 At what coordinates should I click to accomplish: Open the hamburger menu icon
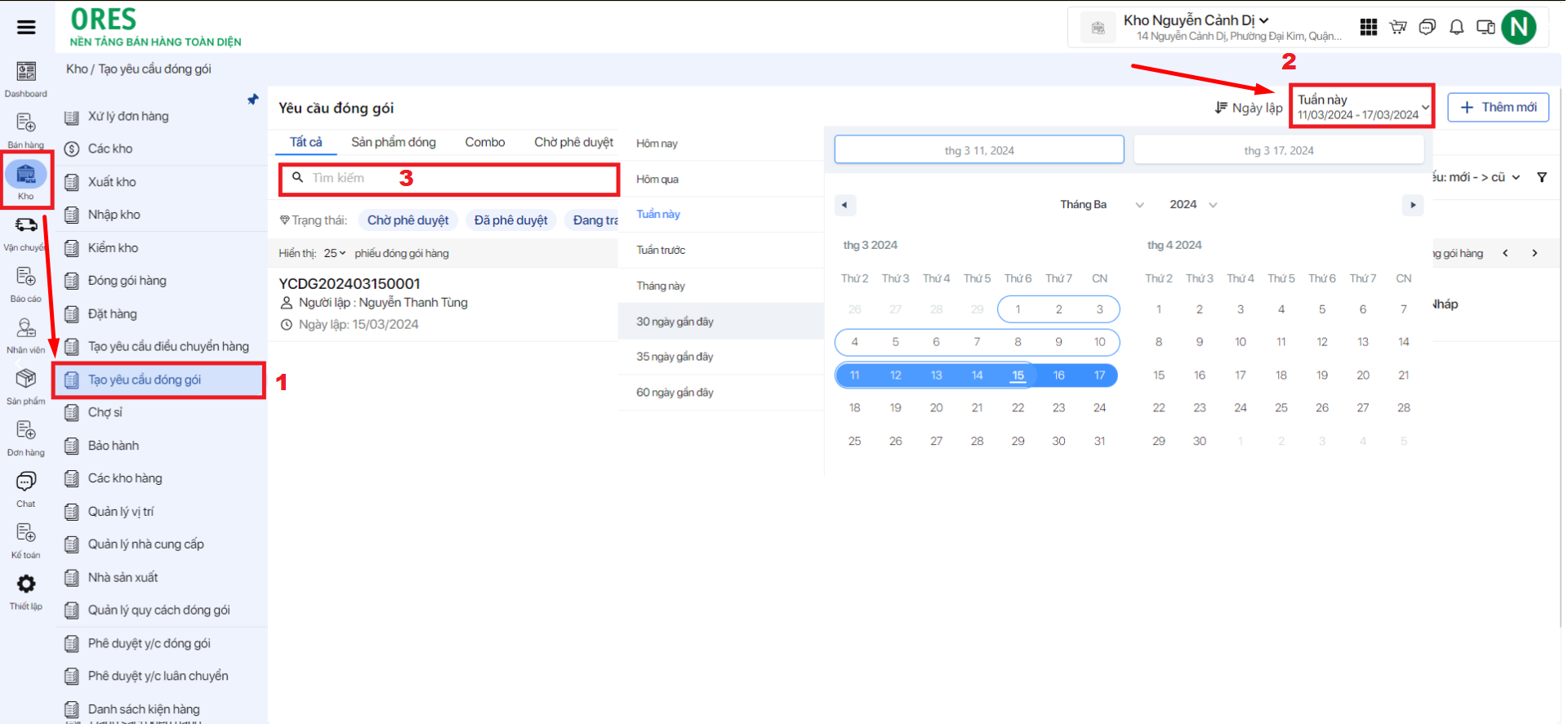[x=26, y=27]
